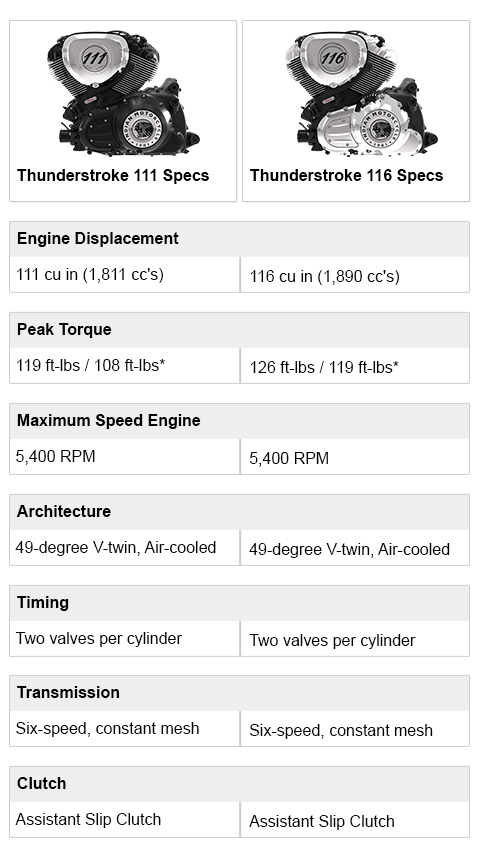Click the Maximum Speed Engine header

[x=239, y=421]
